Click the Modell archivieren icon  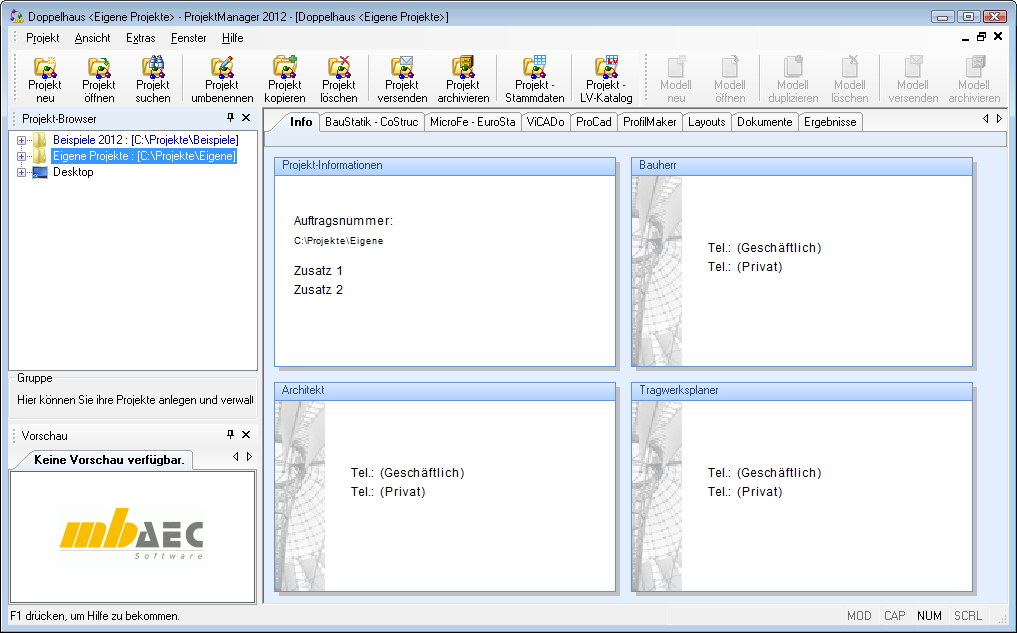(974, 79)
